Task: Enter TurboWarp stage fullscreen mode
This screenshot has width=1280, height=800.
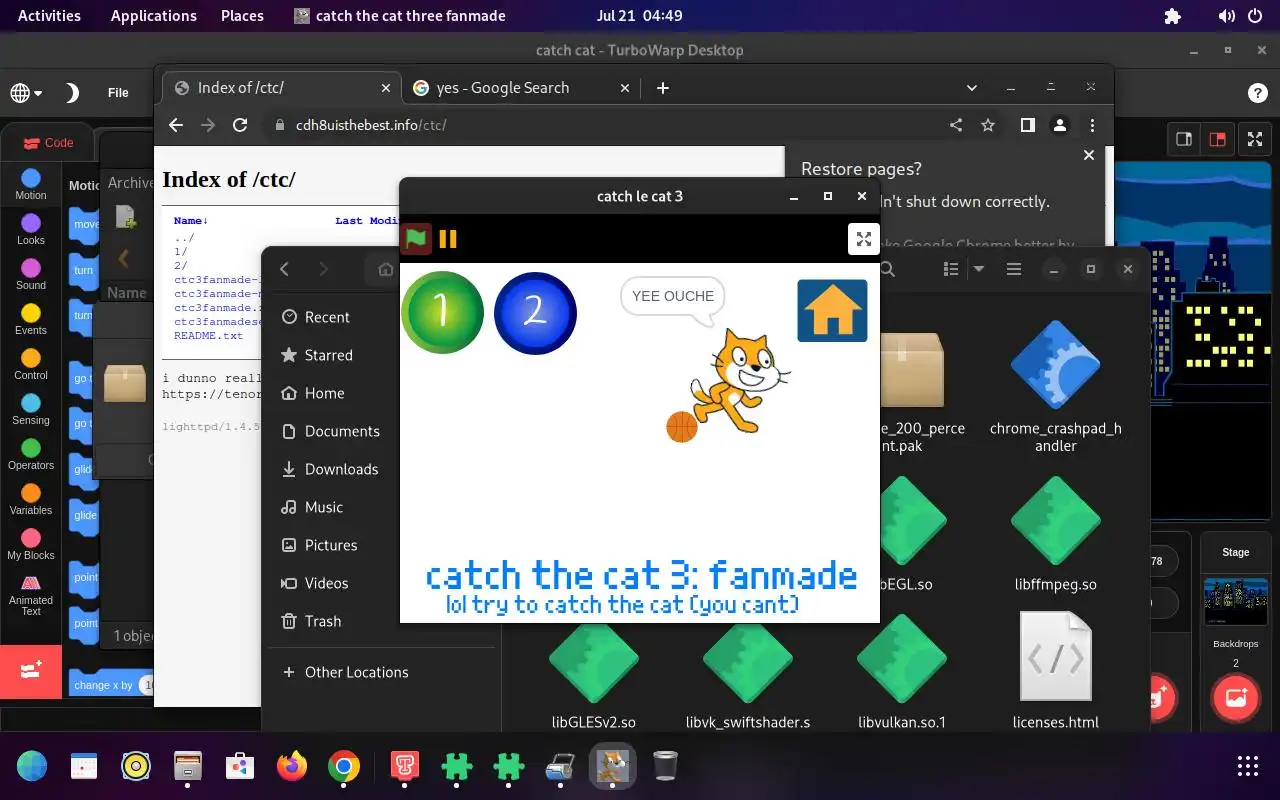Action: 1254,140
